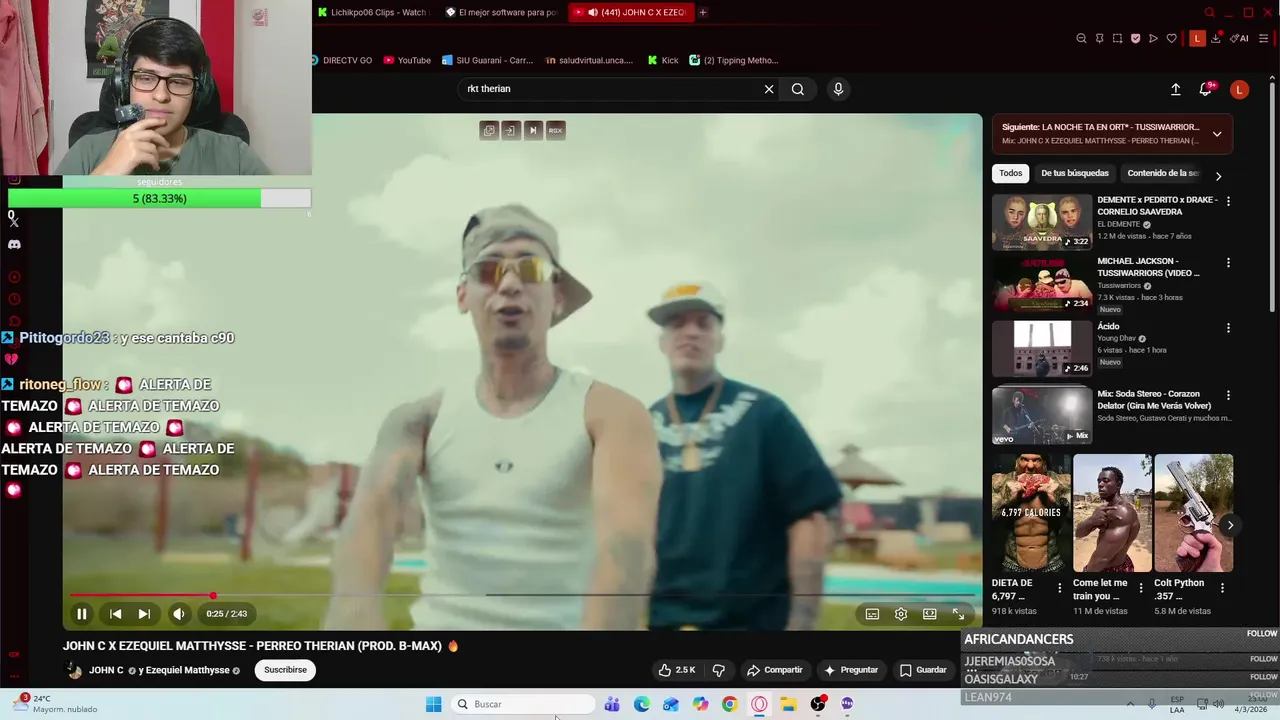Screen dimensions: 1280x720
Task: Start voice search with microphone
Action: point(838,89)
